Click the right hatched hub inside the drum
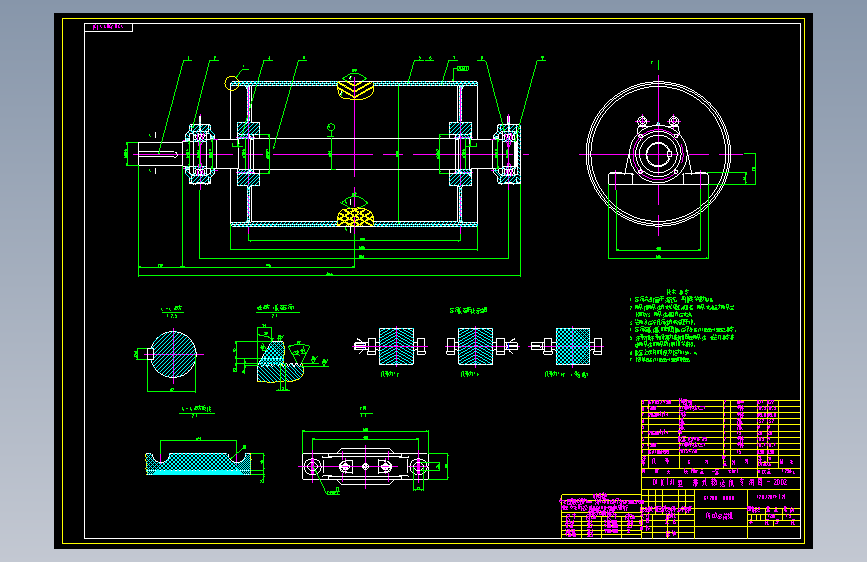The height and width of the screenshot is (562, 867). [460, 154]
